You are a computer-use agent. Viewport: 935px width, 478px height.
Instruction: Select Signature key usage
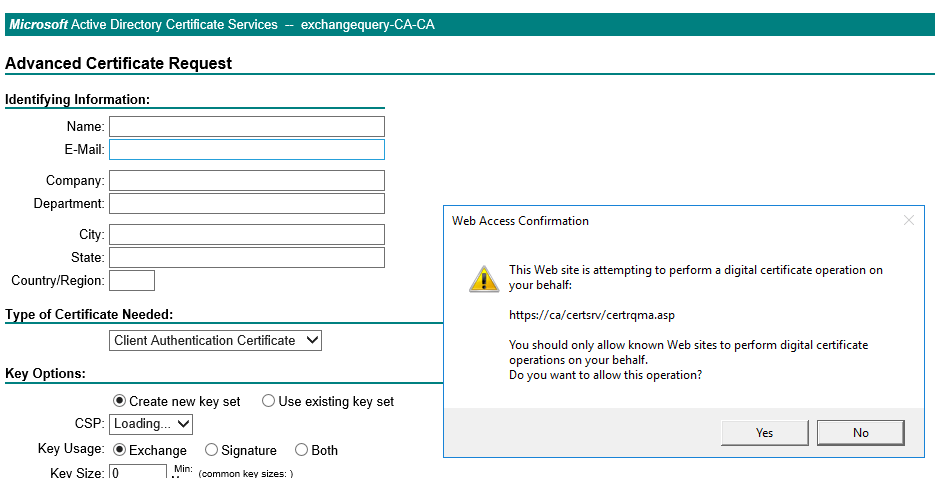[x=211, y=449]
